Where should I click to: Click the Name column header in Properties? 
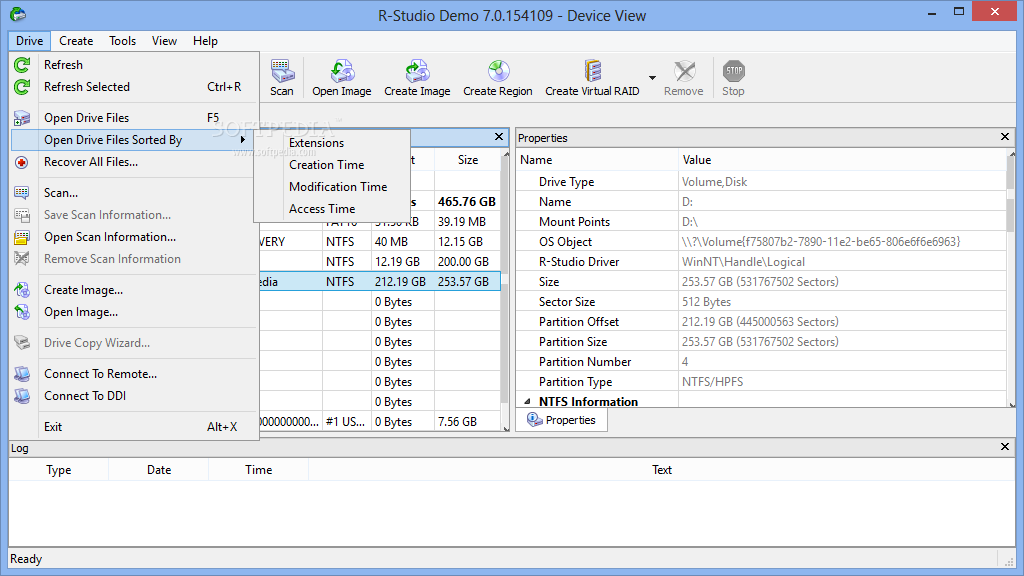tap(597, 160)
